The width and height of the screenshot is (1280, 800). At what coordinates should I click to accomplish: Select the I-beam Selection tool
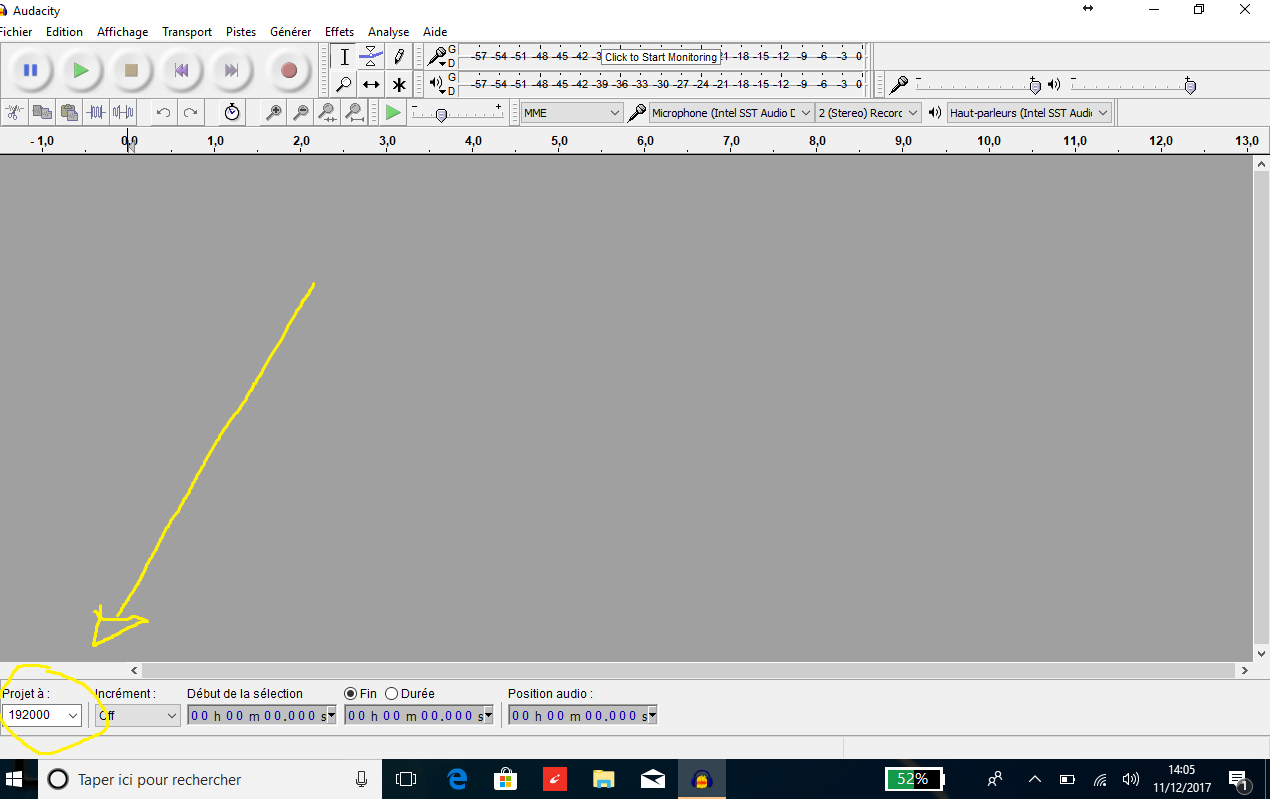pyautogui.click(x=344, y=57)
